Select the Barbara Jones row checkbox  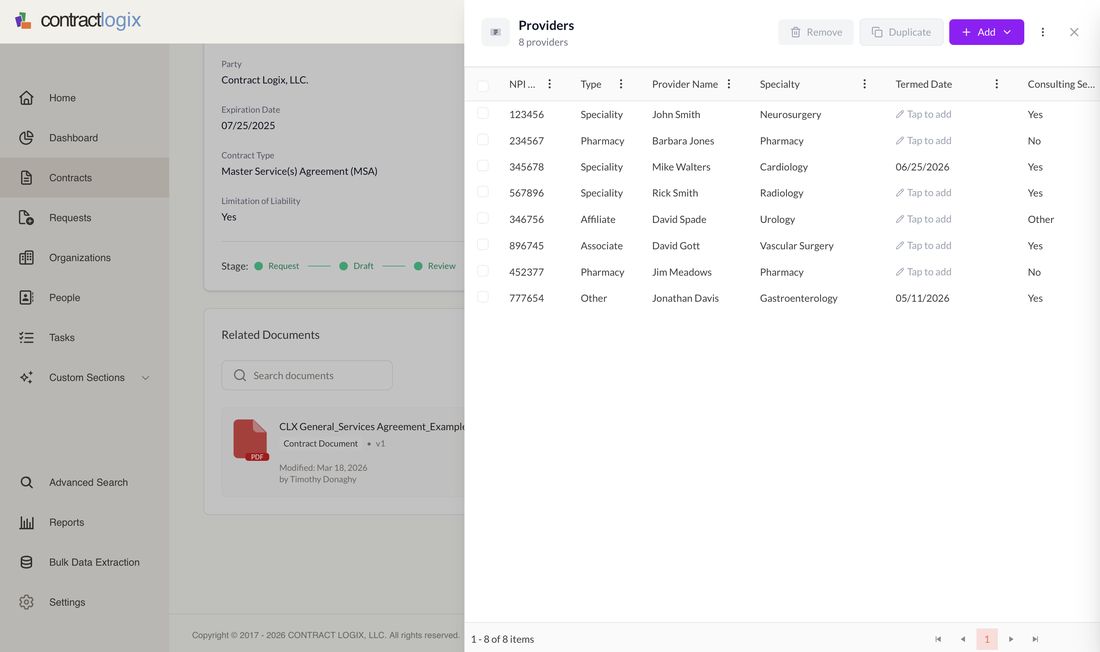coord(483,140)
